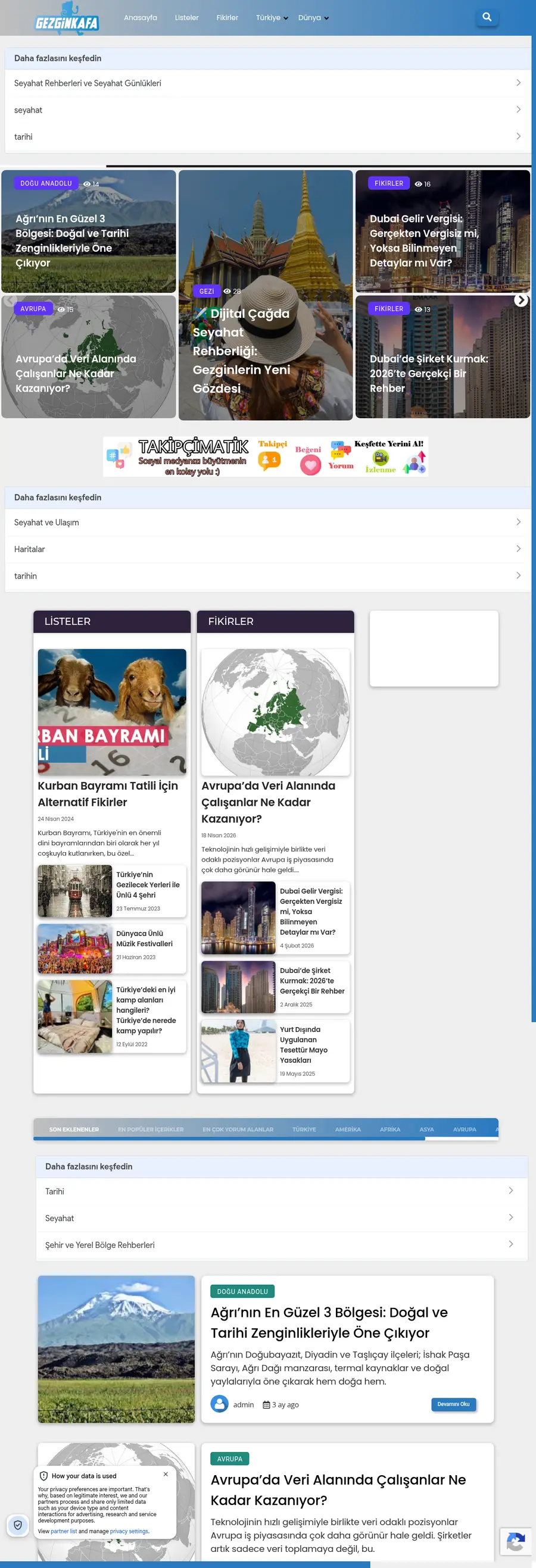Open Dünyaca Ünlü Müzik Festivalleri article
This screenshot has height=1568, width=536.
pos(144,938)
